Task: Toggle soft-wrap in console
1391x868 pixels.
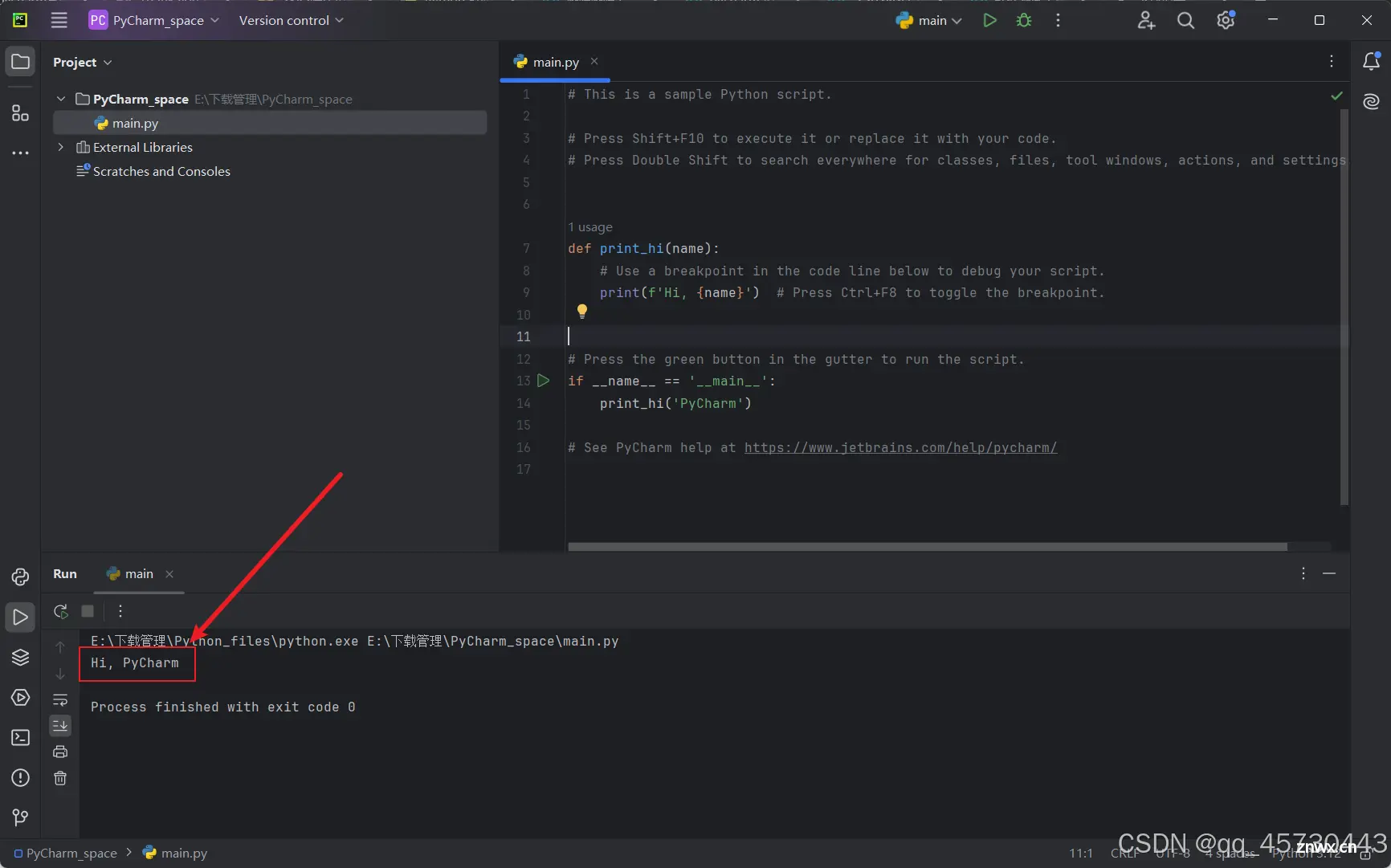Action: click(60, 699)
